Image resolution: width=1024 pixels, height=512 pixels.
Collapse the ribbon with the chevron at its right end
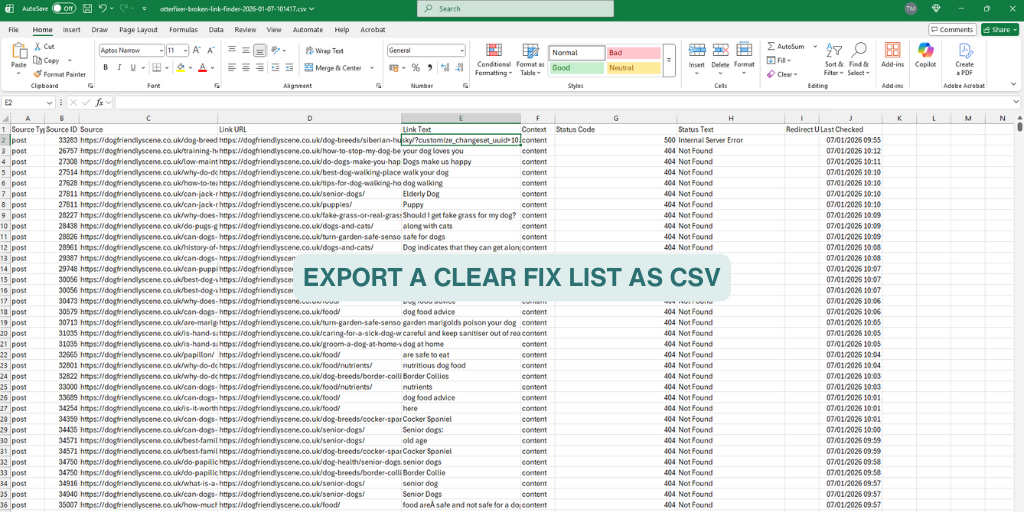click(x=1014, y=84)
